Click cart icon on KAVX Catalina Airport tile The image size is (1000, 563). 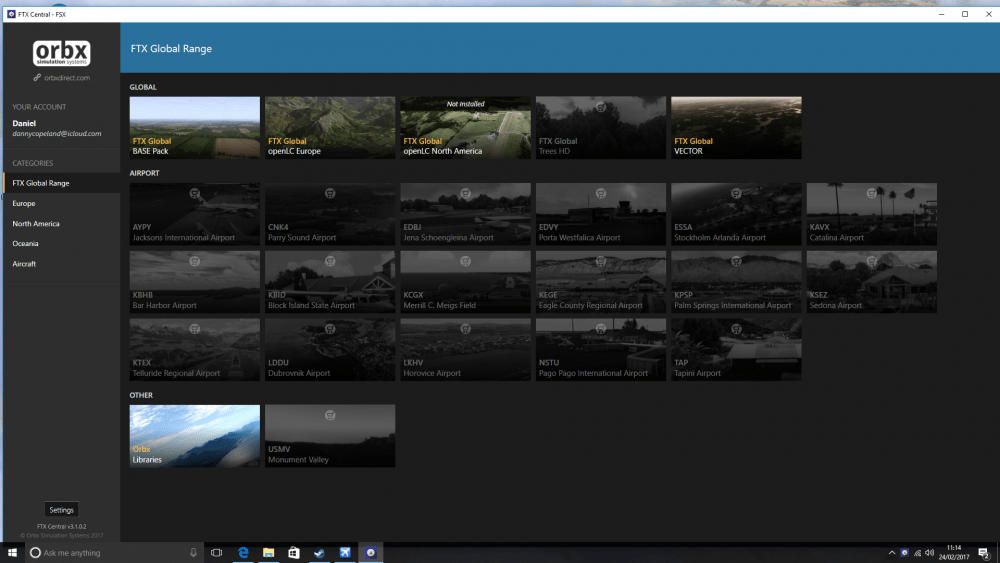tap(871, 193)
